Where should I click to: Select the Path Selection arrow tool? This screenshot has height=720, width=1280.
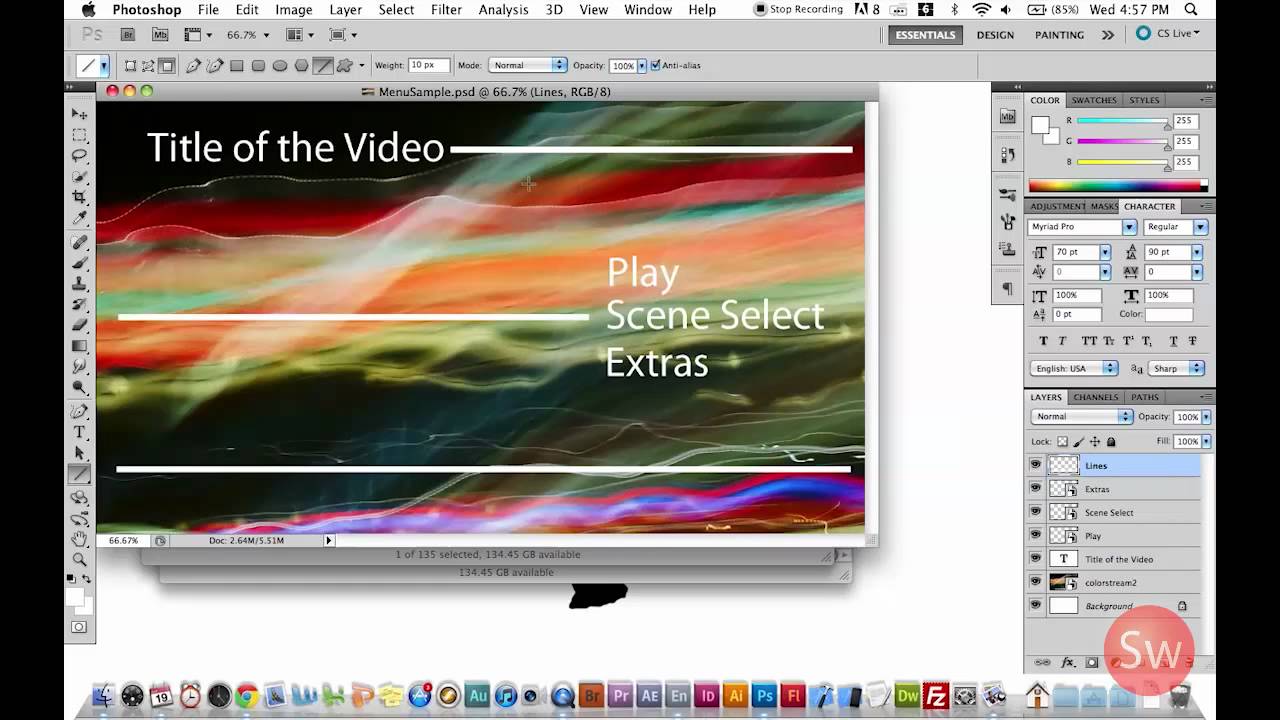pos(79,453)
